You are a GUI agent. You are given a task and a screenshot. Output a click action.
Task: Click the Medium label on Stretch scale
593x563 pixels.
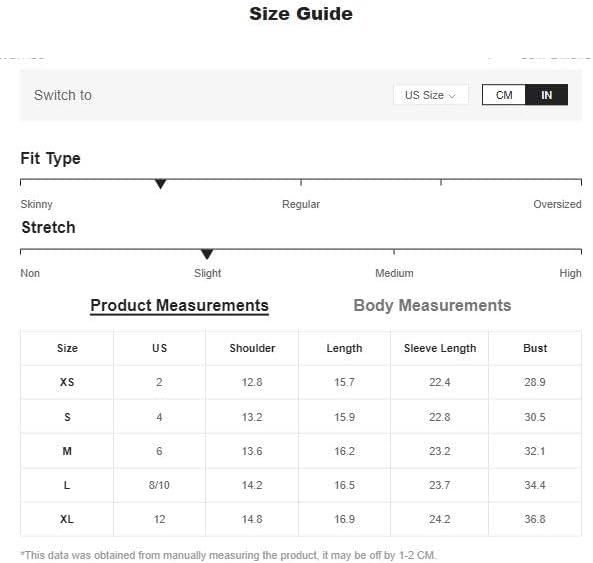point(394,273)
